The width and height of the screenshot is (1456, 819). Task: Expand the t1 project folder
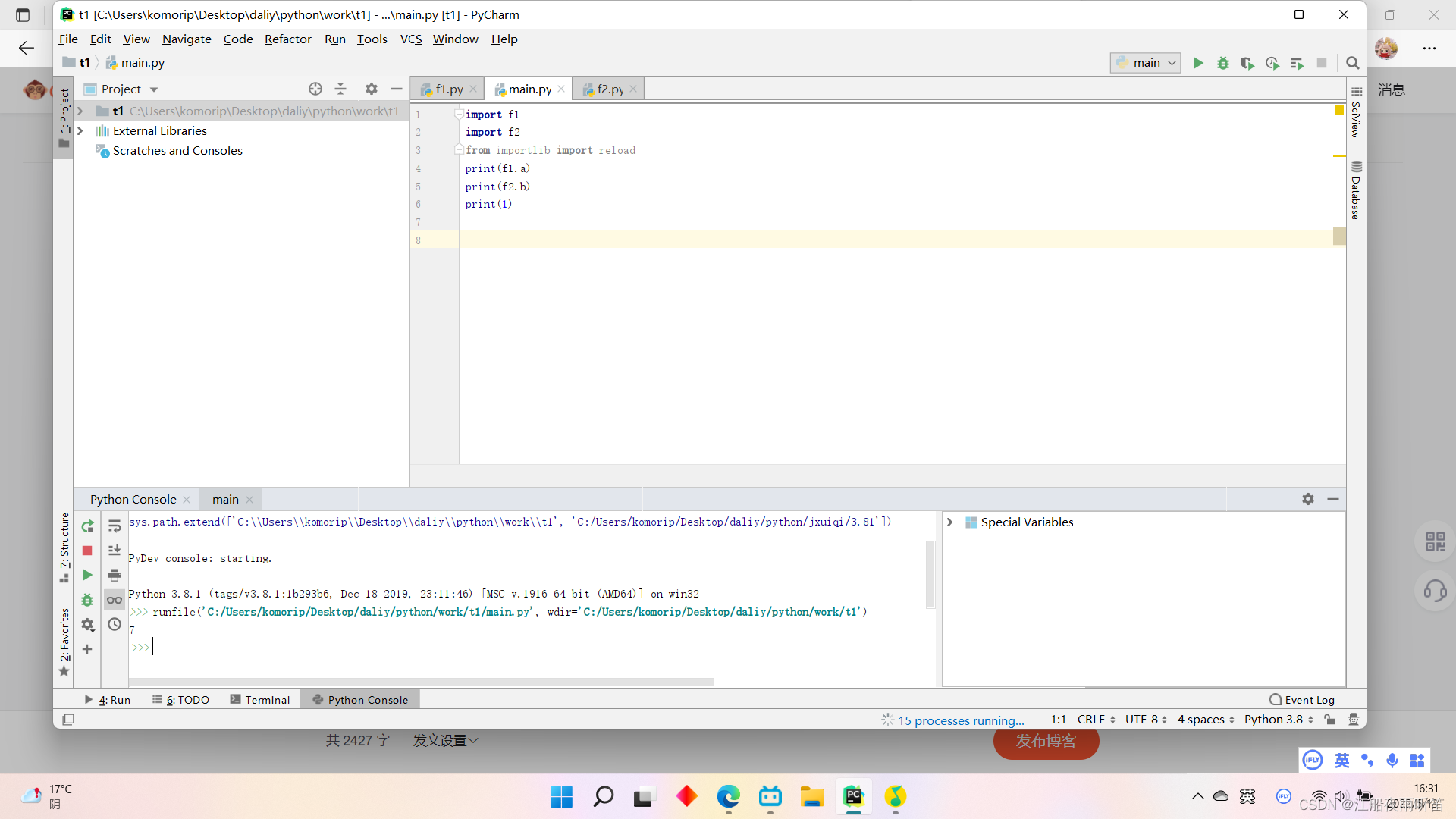[80, 111]
